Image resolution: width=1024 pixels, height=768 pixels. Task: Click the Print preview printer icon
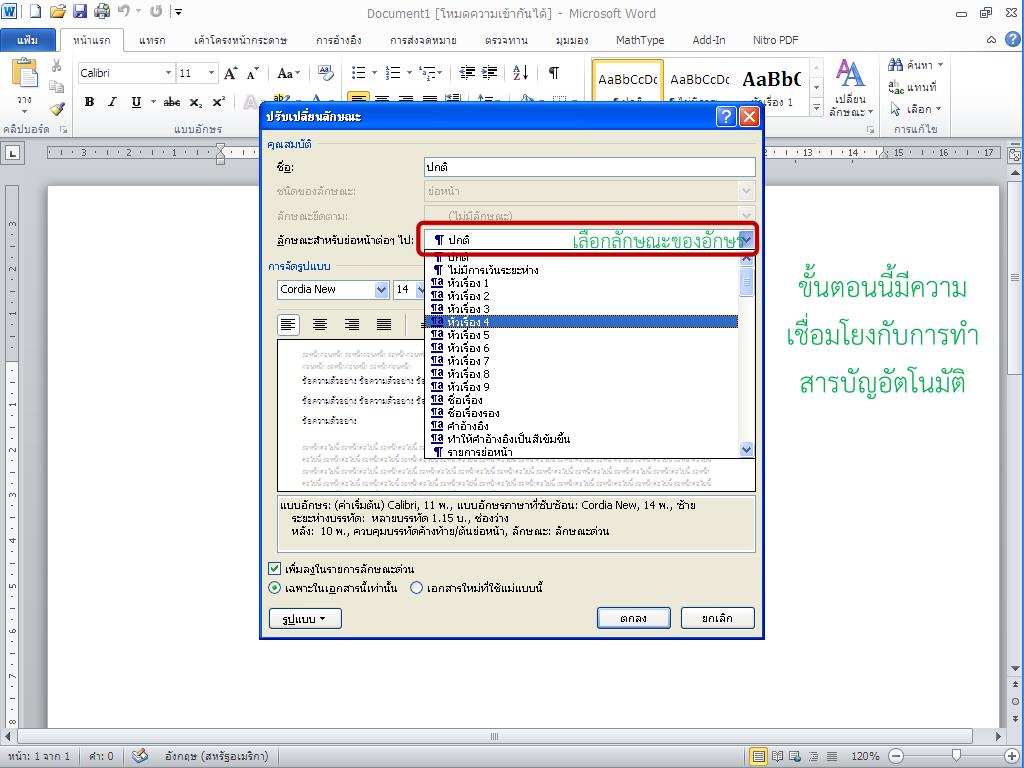click(102, 11)
